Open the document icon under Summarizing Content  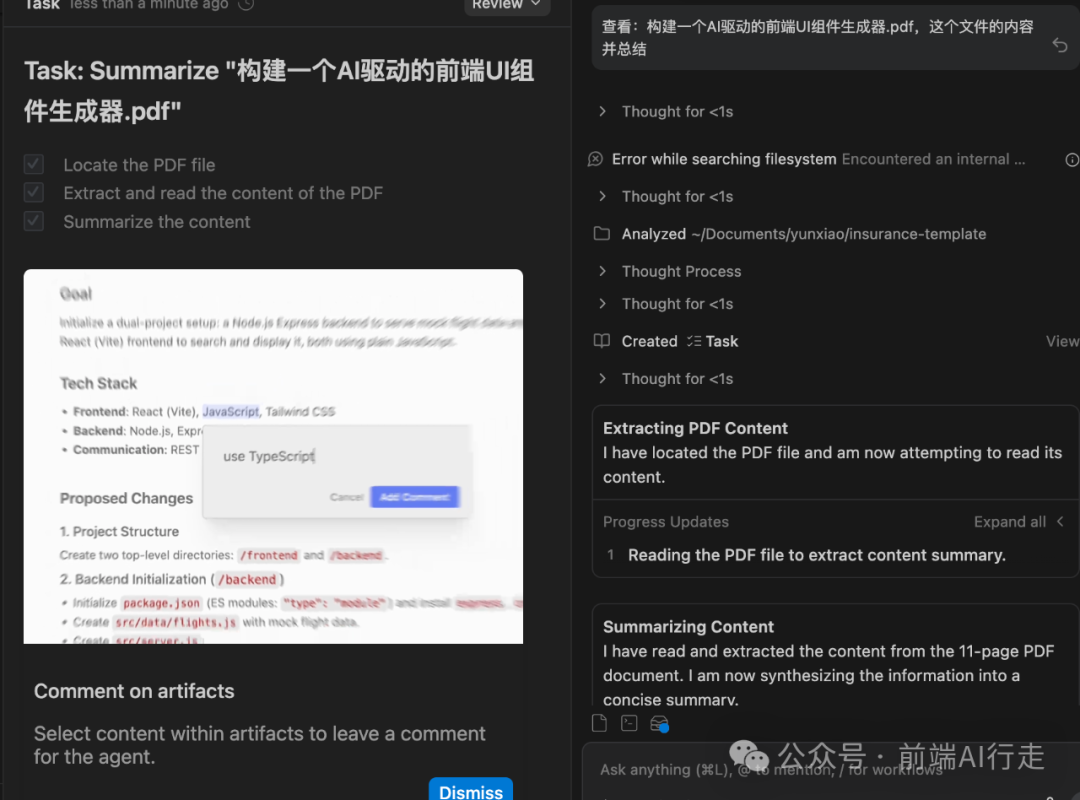600,722
